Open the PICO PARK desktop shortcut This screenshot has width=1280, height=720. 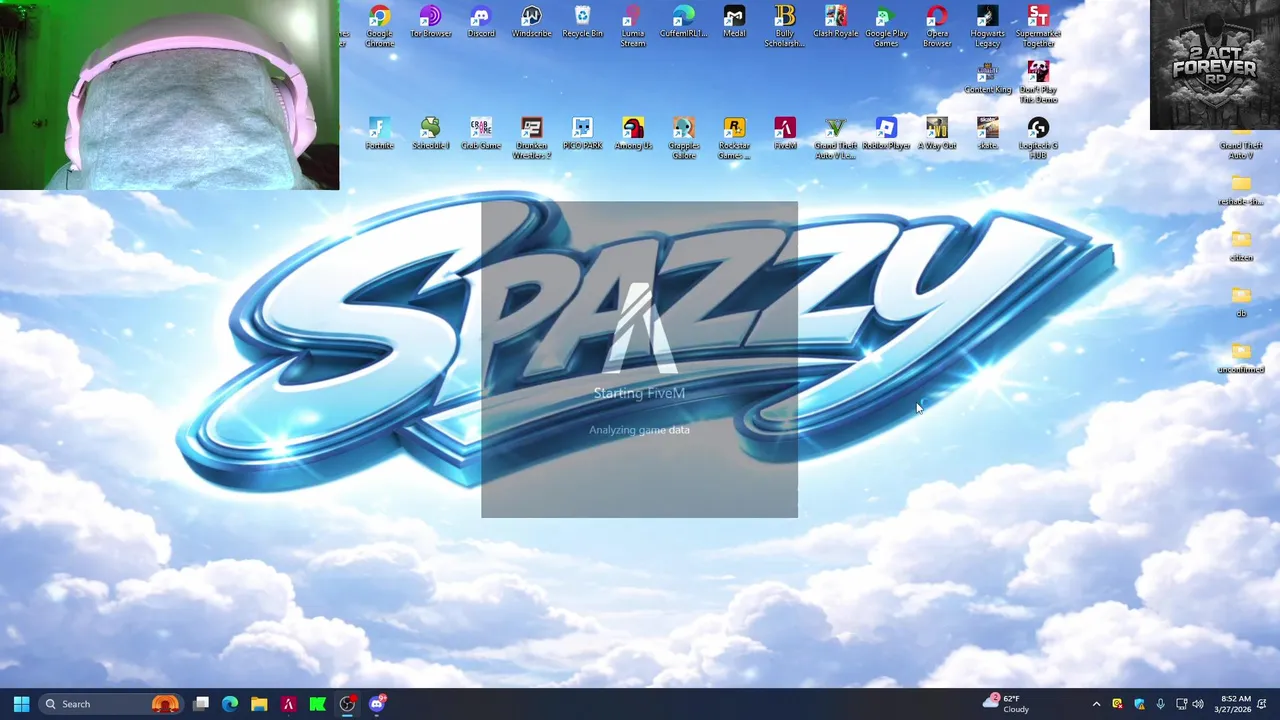582,134
